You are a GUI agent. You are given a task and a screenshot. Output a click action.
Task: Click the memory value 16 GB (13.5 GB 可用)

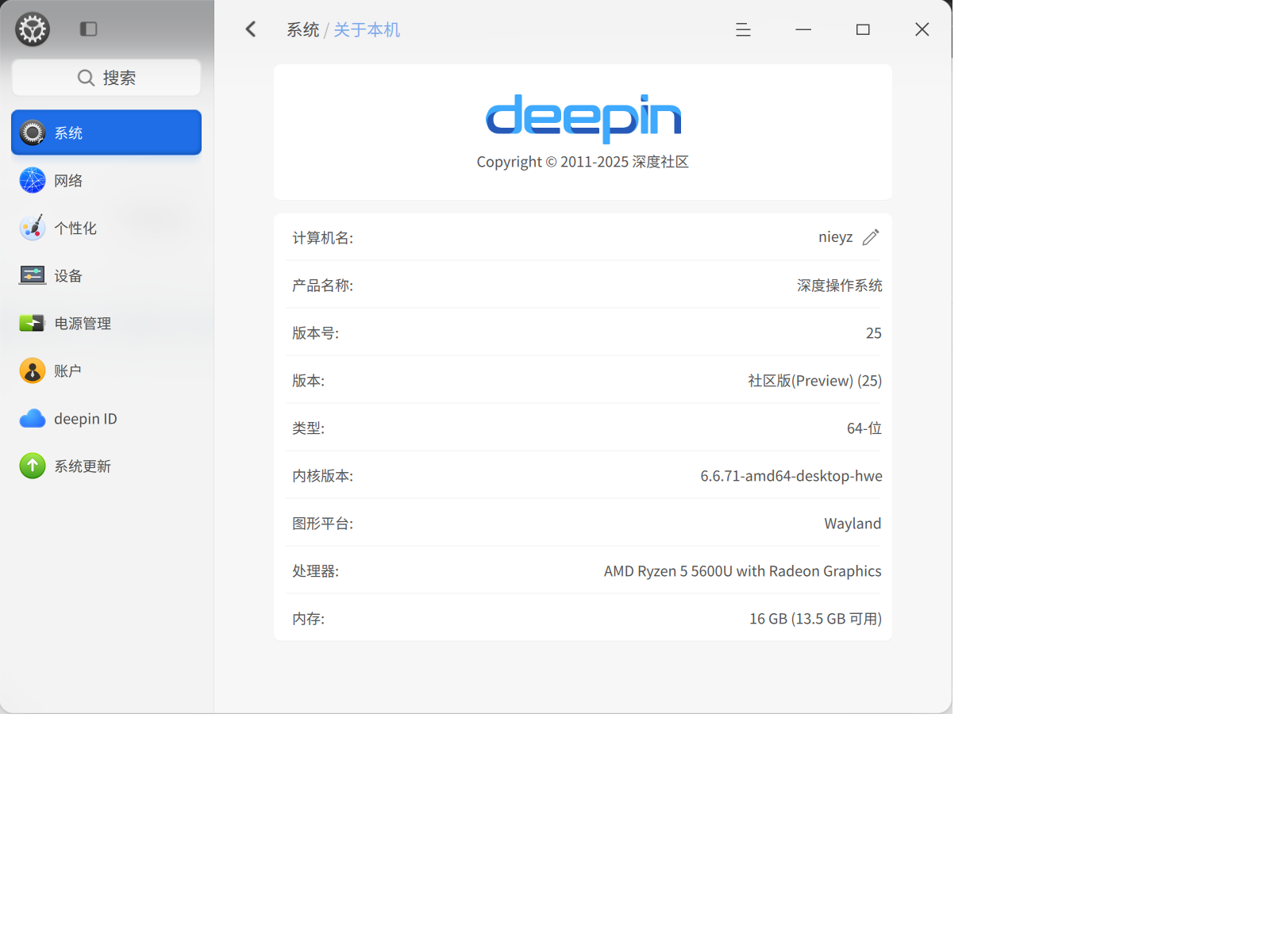click(815, 618)
